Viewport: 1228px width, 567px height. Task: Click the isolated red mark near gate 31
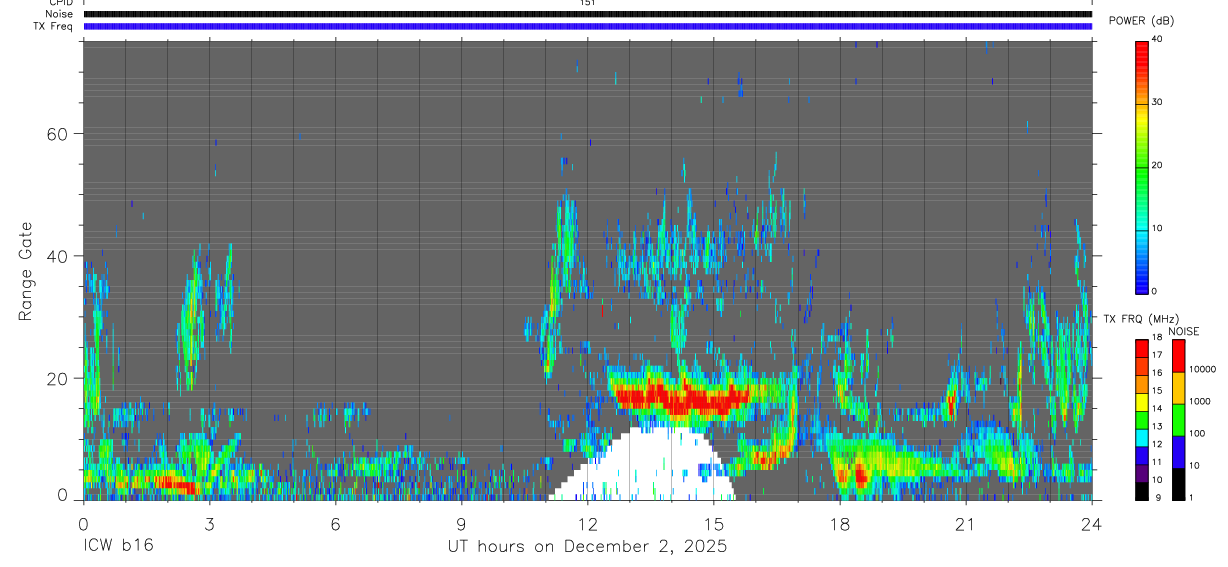(603, 312)
